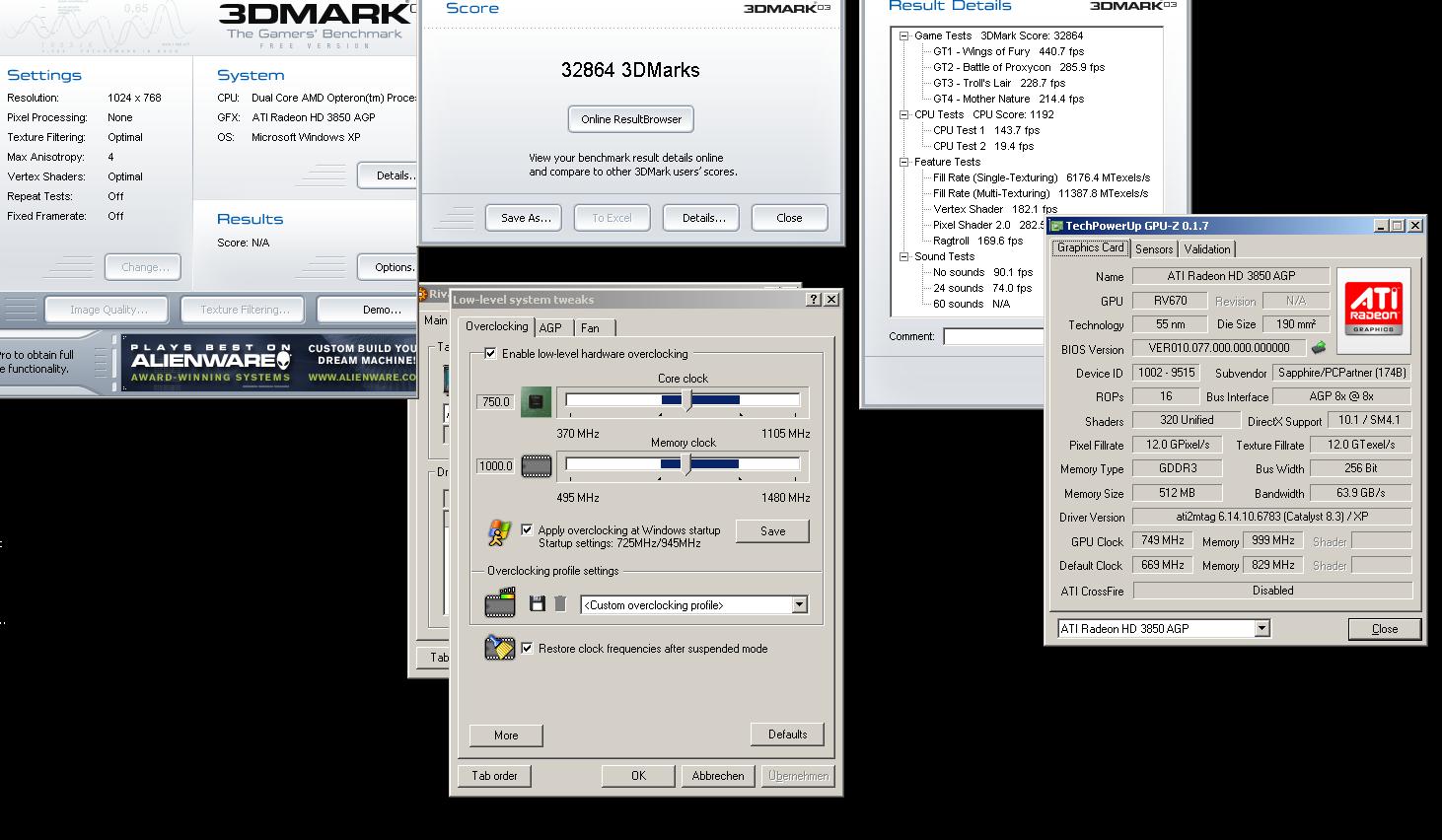The width and height of the screenshot is (1442, 840).
Task: Click the Online ResultBrowser button
Action: pos(631,119)
